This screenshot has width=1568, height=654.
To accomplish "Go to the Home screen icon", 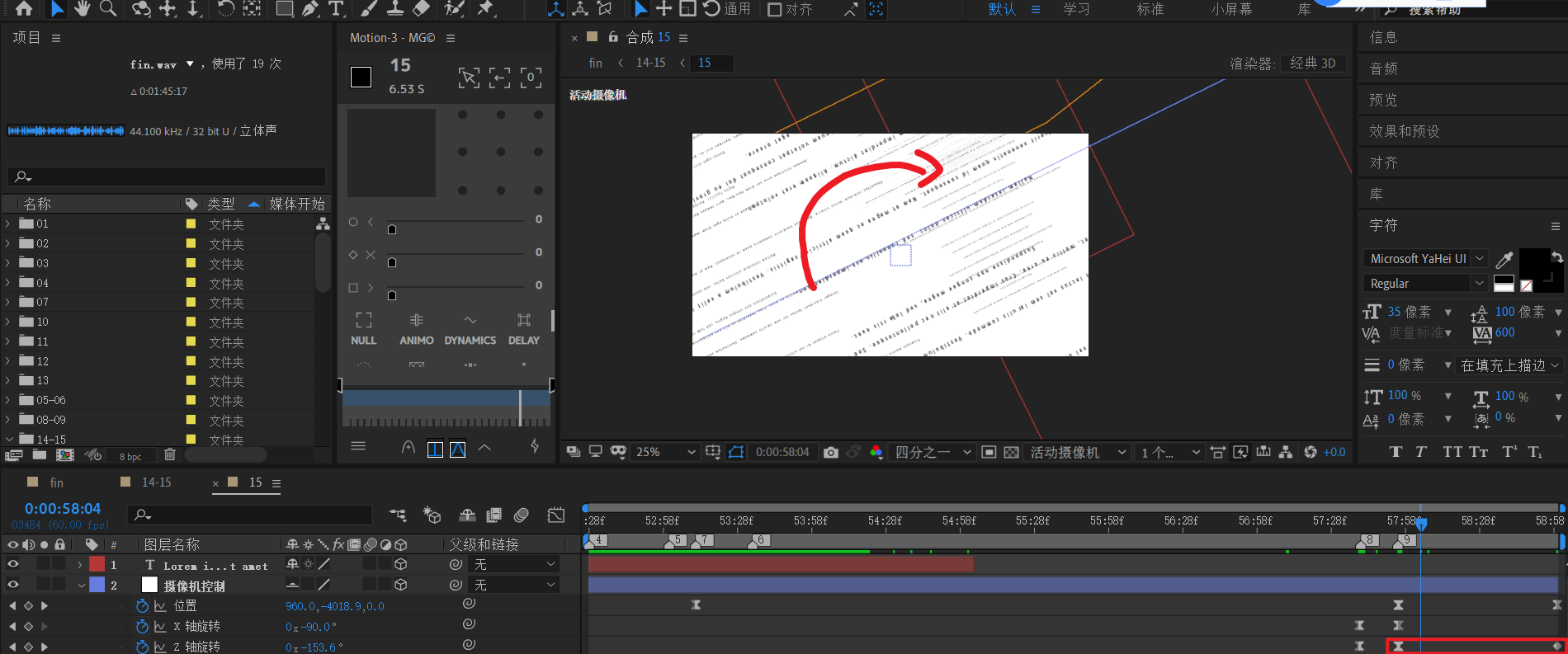I will click(24, 8).
